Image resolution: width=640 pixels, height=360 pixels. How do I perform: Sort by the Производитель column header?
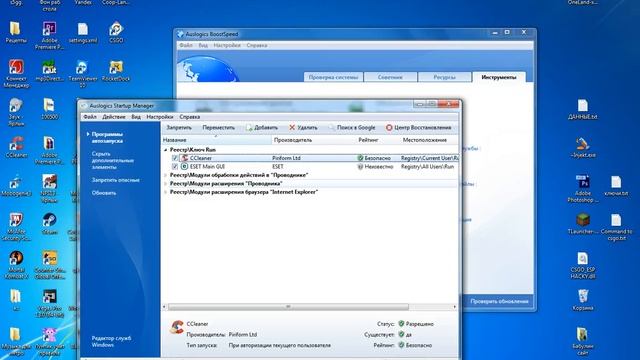point(314,140)
